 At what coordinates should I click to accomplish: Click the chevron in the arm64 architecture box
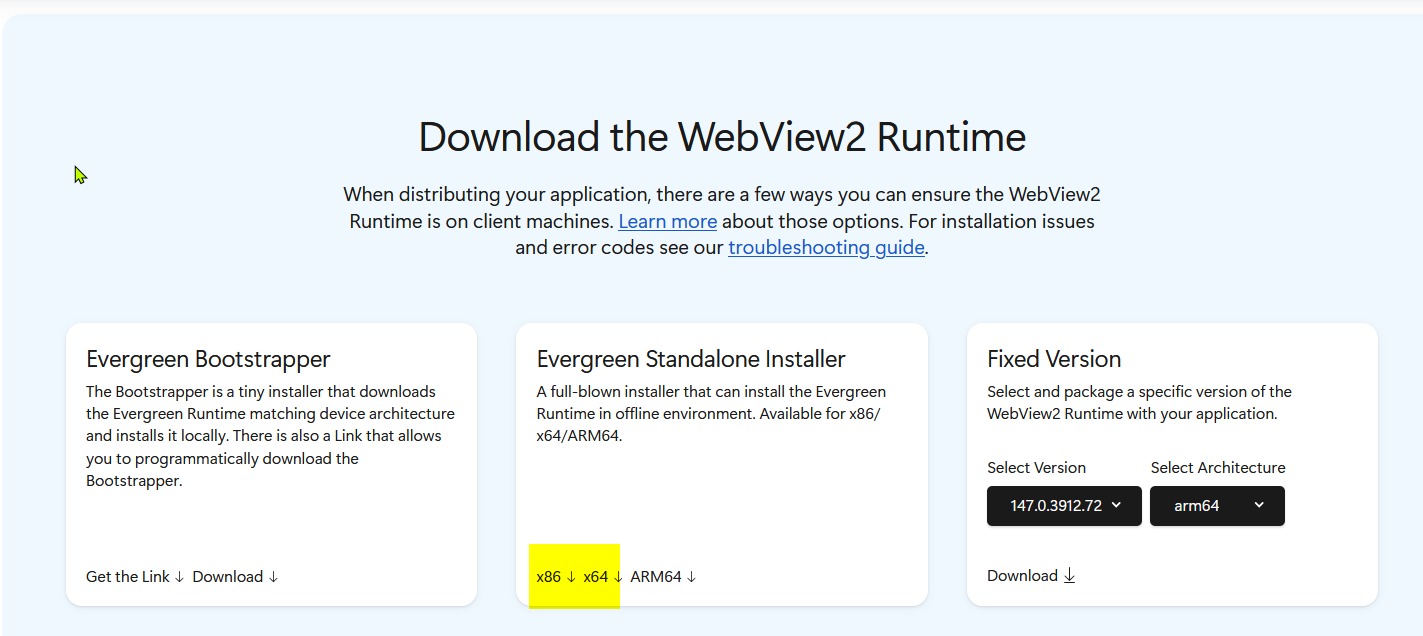pyautogui.click(x=1259, y=505)
